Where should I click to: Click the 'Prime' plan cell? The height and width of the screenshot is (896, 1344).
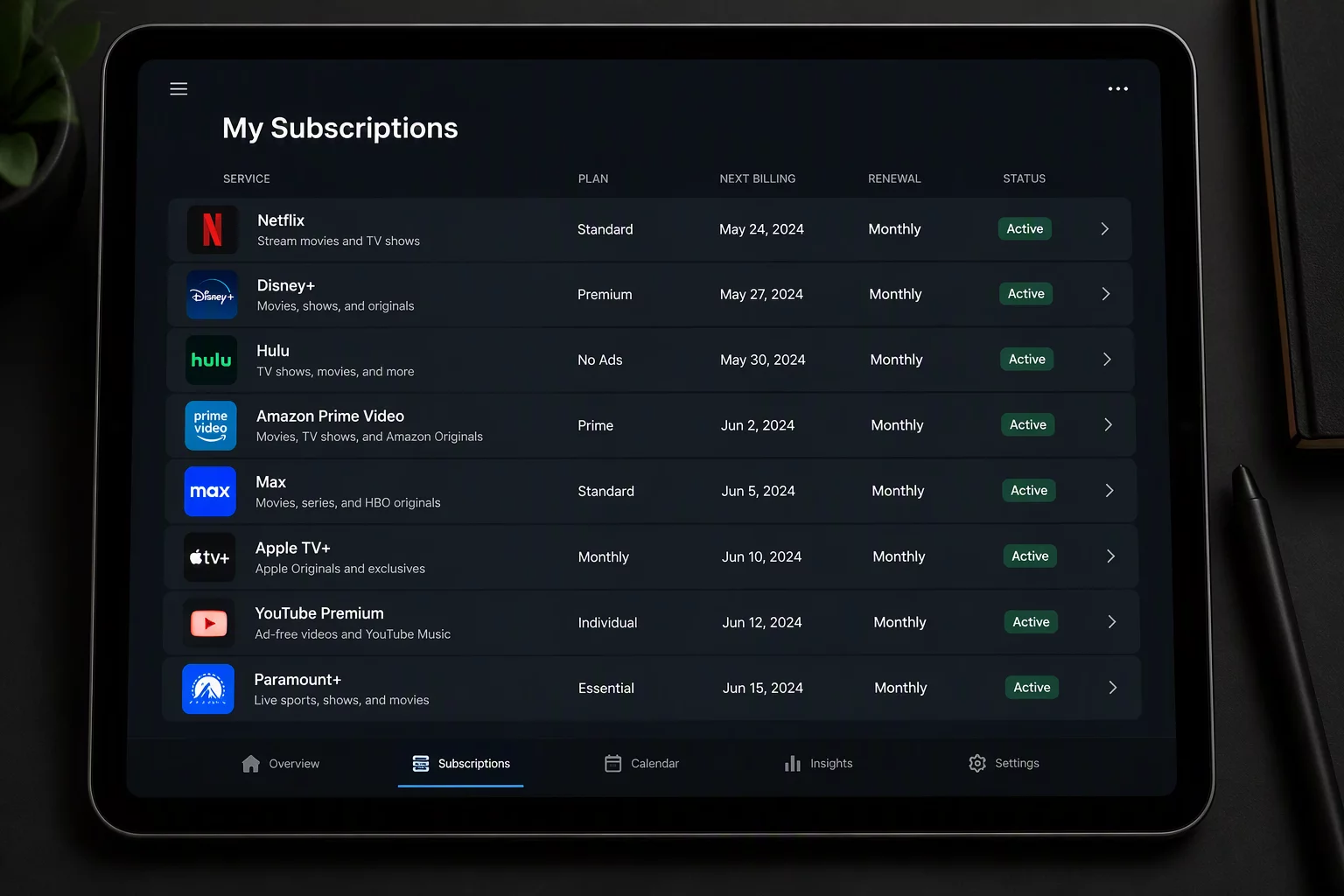tap(595, 425)
